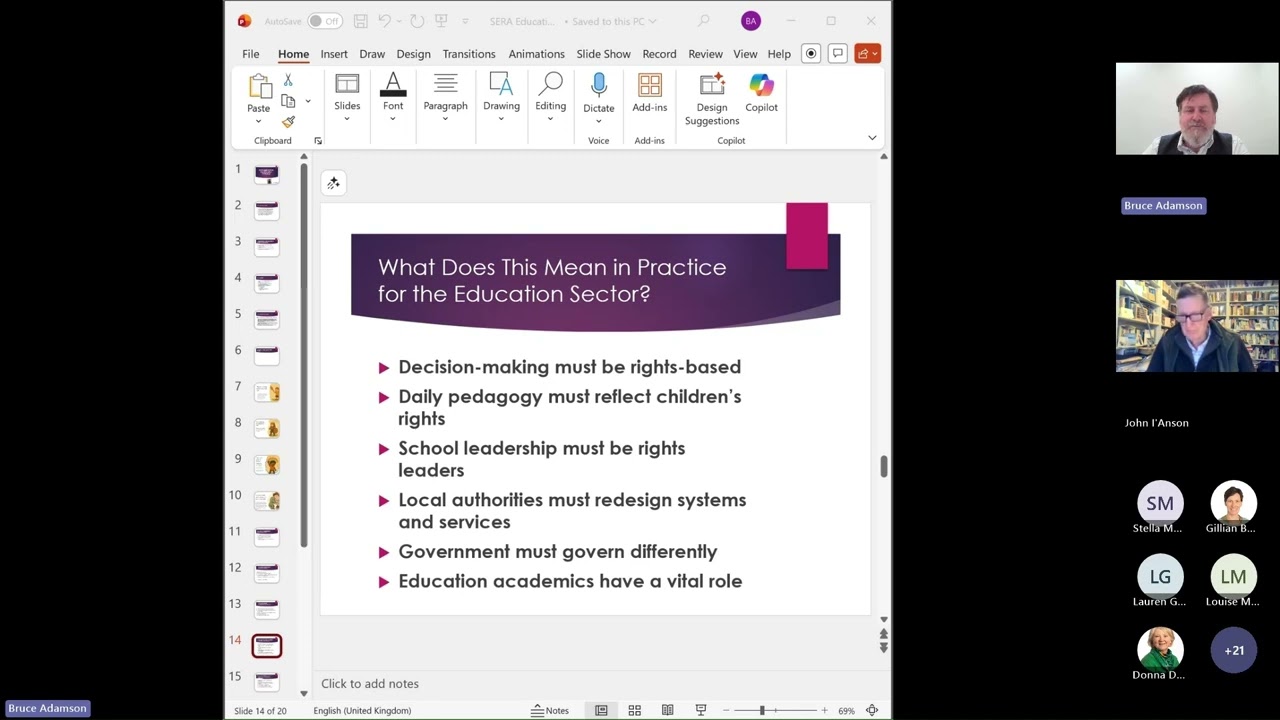
Task: Open the Copilot icon
Action: pos(761,86)
